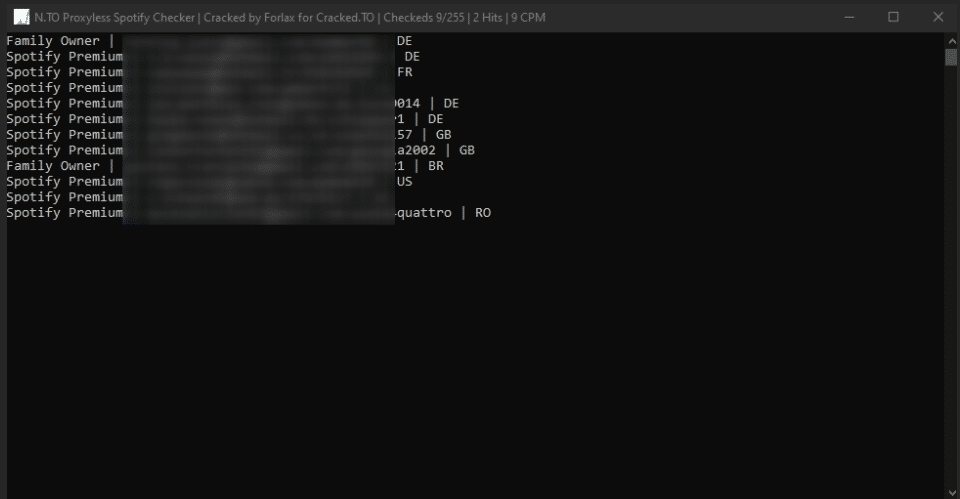The height and width of the screenshot is (499, 960).
Task: Click the vertical scrollbar thumb
Action: point(951,57)
